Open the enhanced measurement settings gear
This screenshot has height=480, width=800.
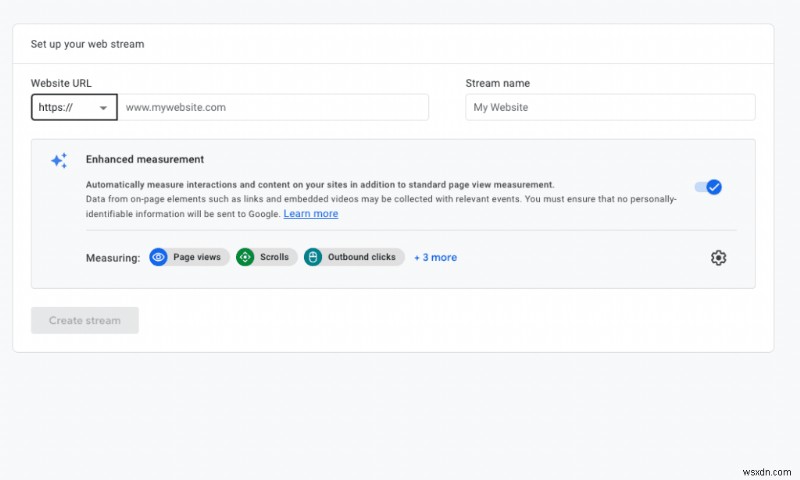point(718,258)
